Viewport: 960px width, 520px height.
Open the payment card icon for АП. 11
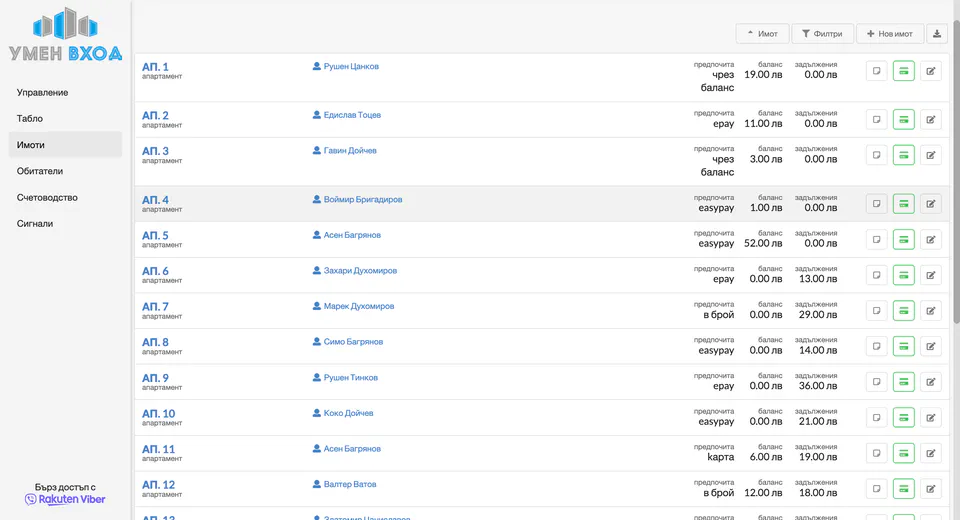coord(903,453)
